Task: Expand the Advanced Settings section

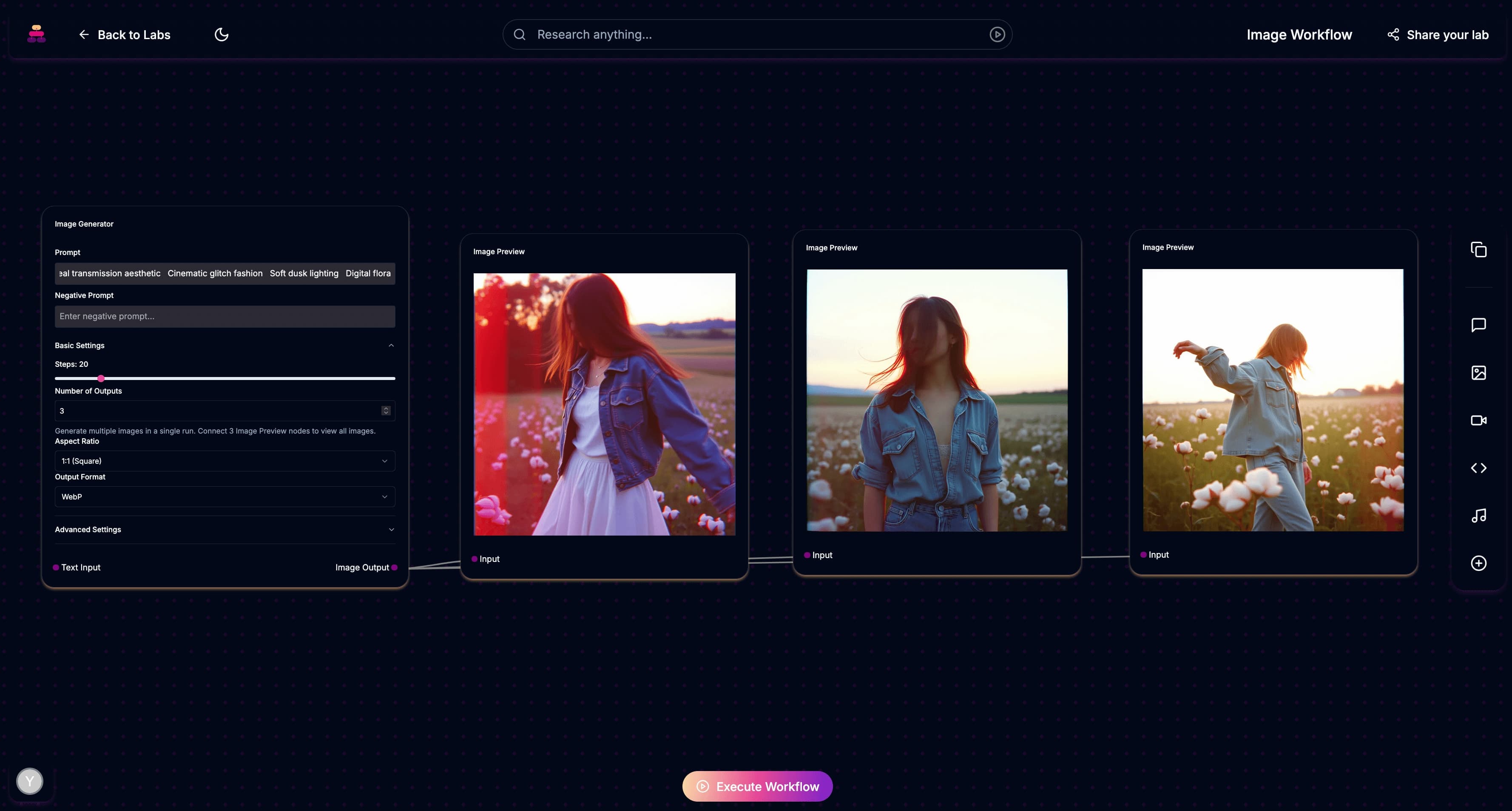Action: [x=391, y=529]
